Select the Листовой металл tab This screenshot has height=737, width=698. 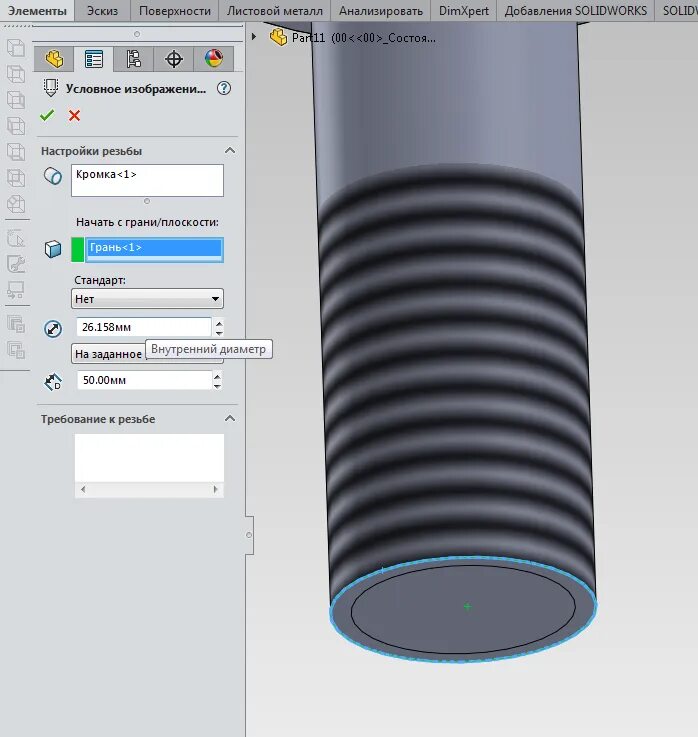[274, 10]
